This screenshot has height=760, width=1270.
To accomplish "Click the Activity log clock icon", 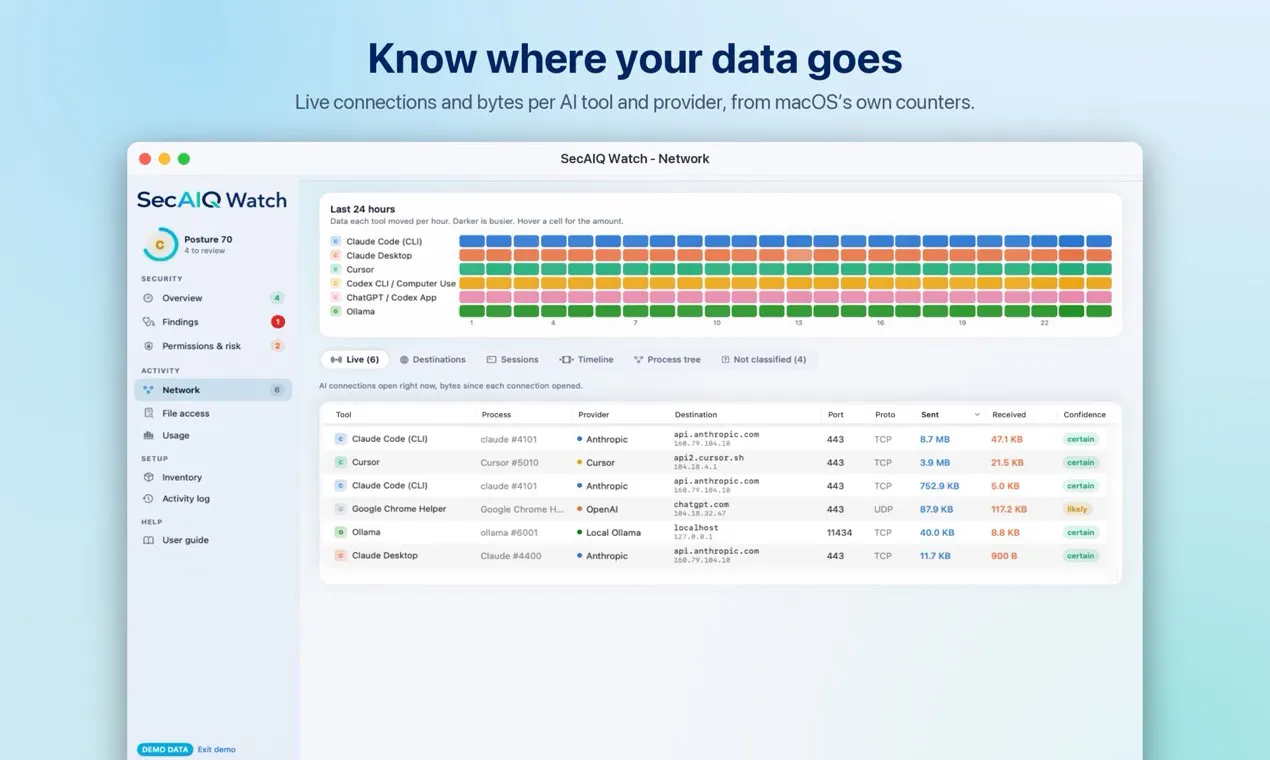I will coord(148,498).
